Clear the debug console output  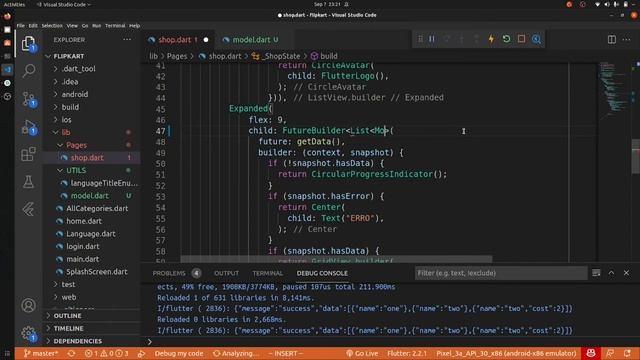pyautogui.click(x=596, y=273)
